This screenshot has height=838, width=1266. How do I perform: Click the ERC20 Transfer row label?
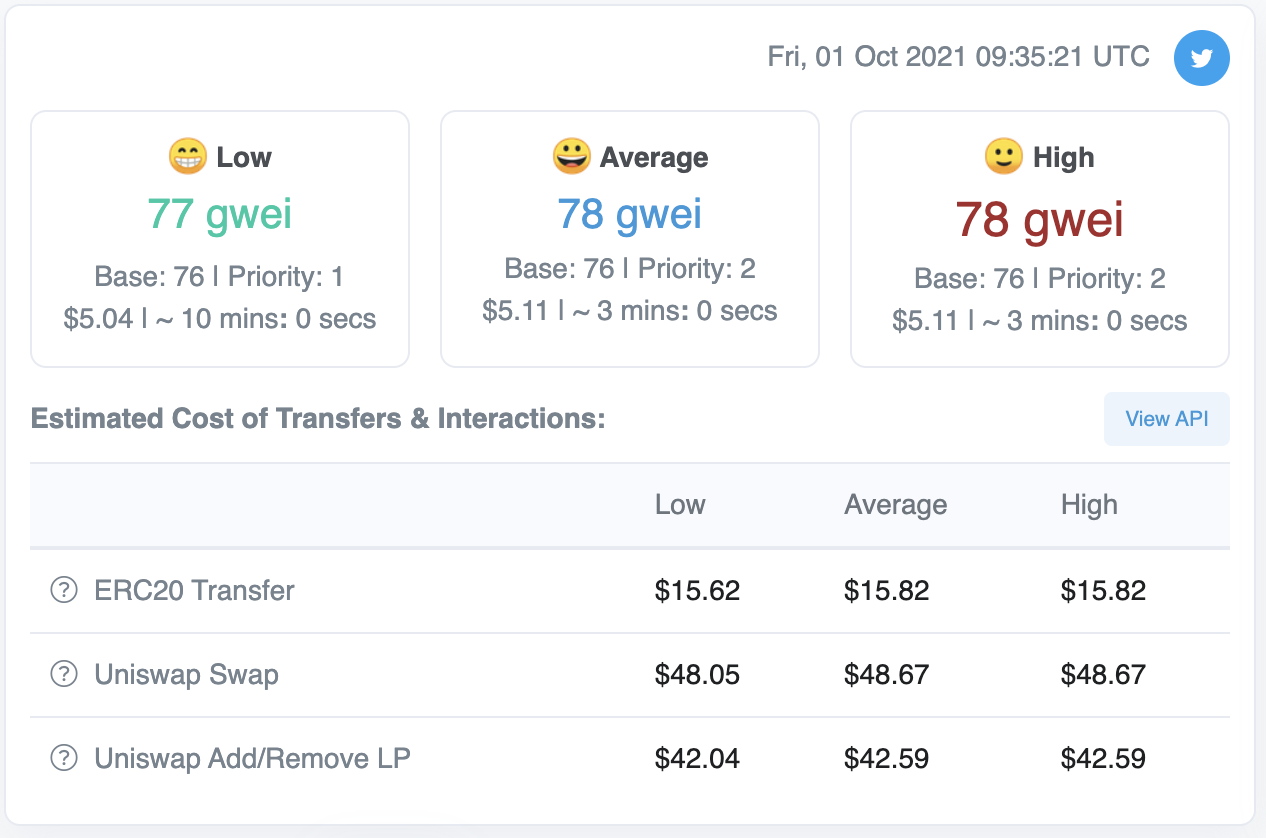(194, 591)
